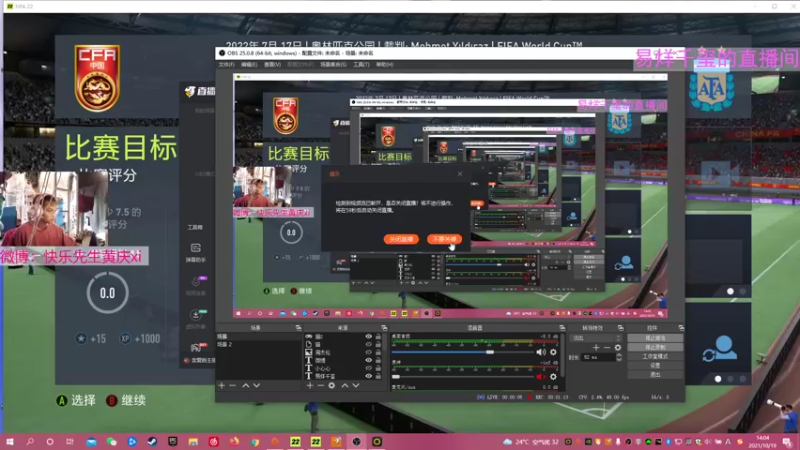Open the 编辑(E) menu

click(249, 65)
